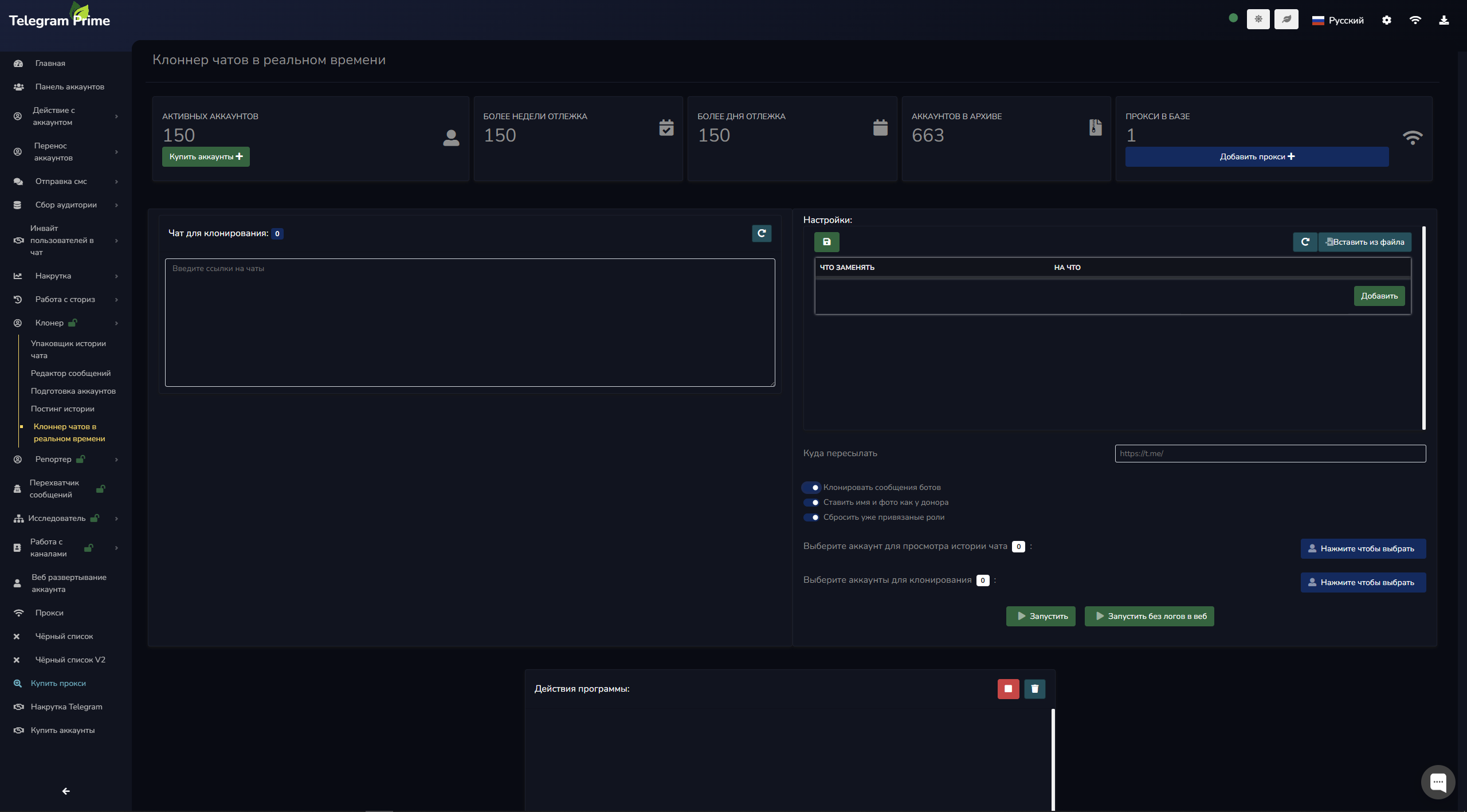
Task: Click Панель аккаунтов users icon
Action: [x=18, y=87]
